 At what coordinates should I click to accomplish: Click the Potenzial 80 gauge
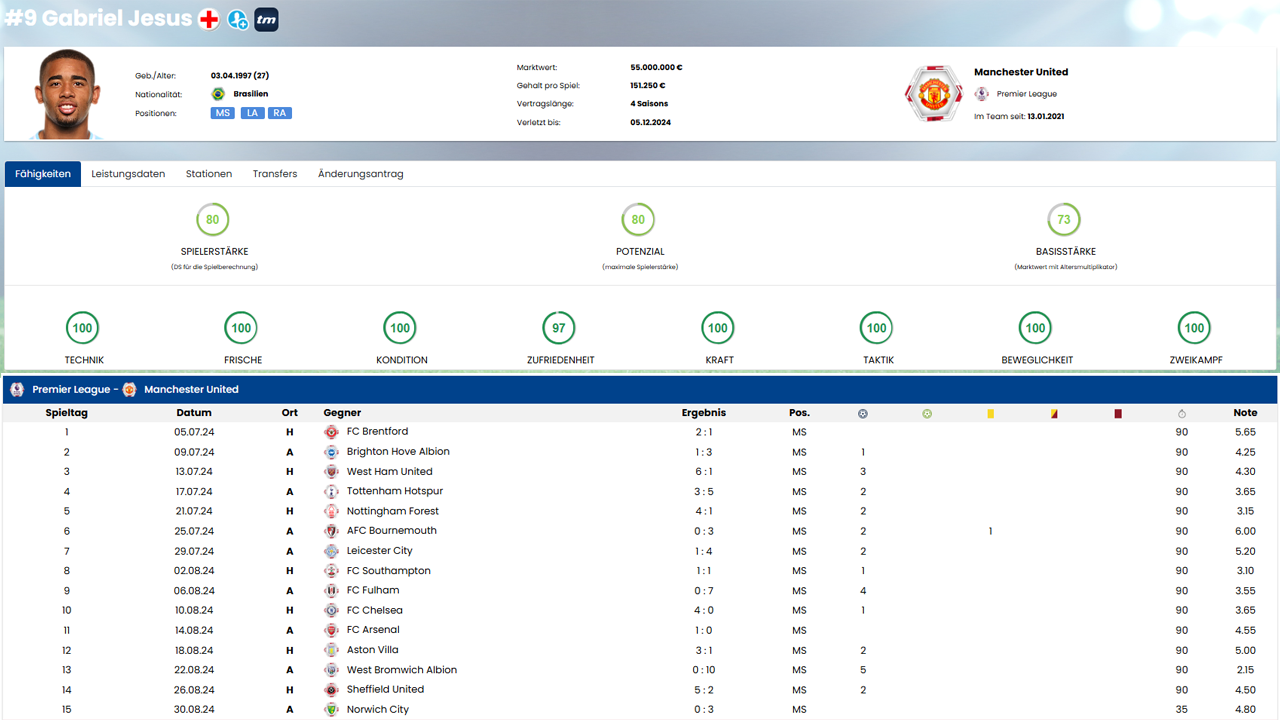tap(638, 219)
